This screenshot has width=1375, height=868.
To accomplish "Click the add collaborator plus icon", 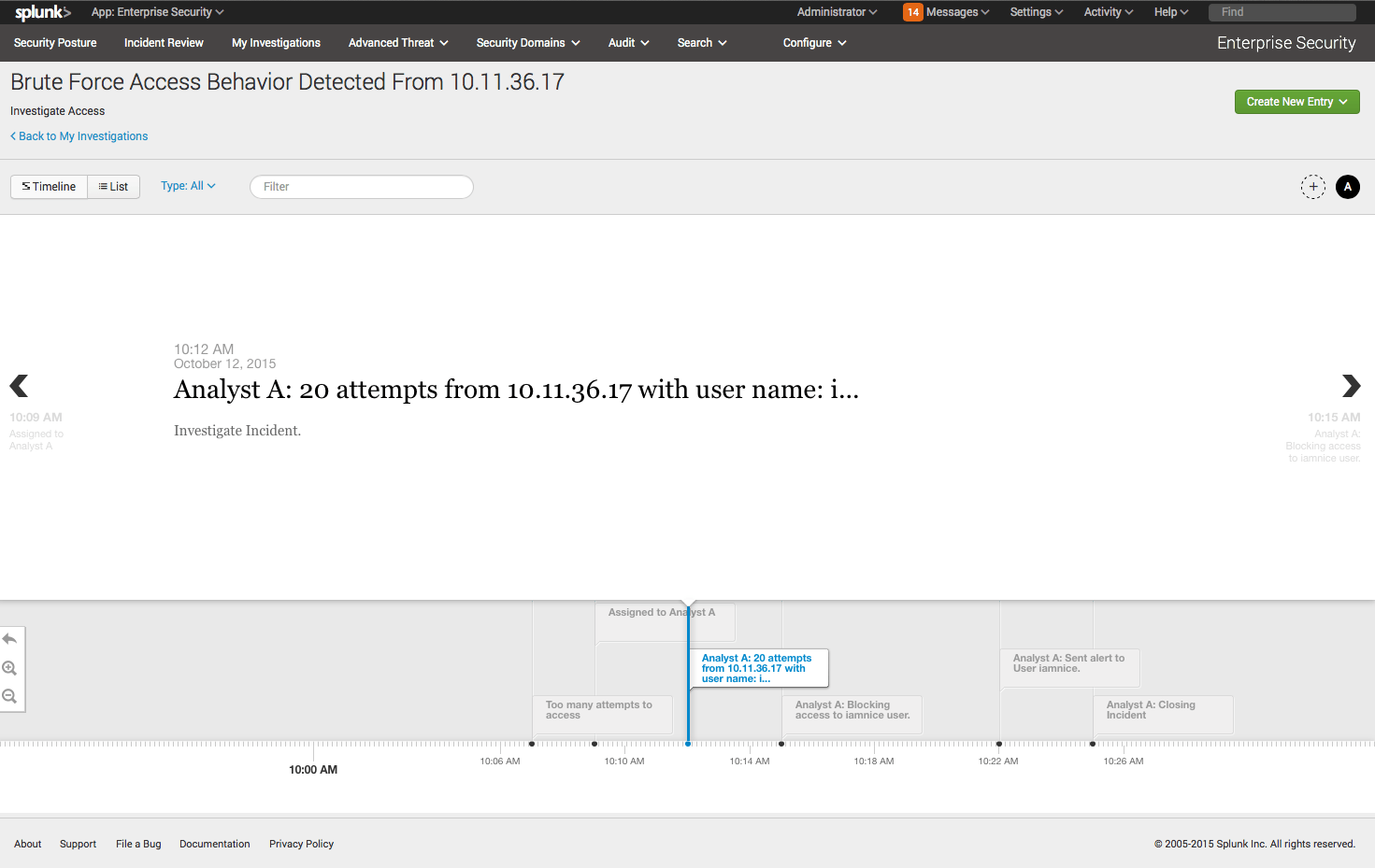I will (x=1312, y=187).
